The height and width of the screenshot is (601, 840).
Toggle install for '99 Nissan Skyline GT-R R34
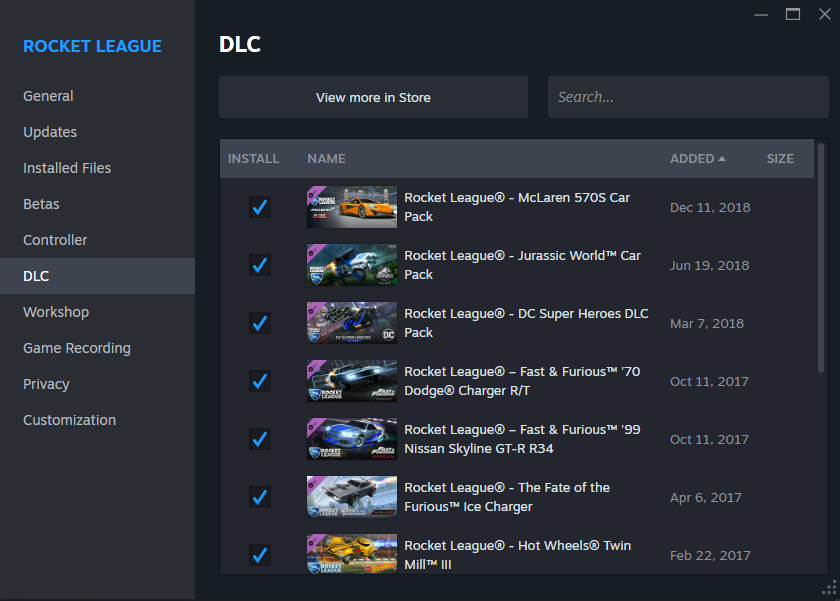pyautogui.click(x=259, y=439)
